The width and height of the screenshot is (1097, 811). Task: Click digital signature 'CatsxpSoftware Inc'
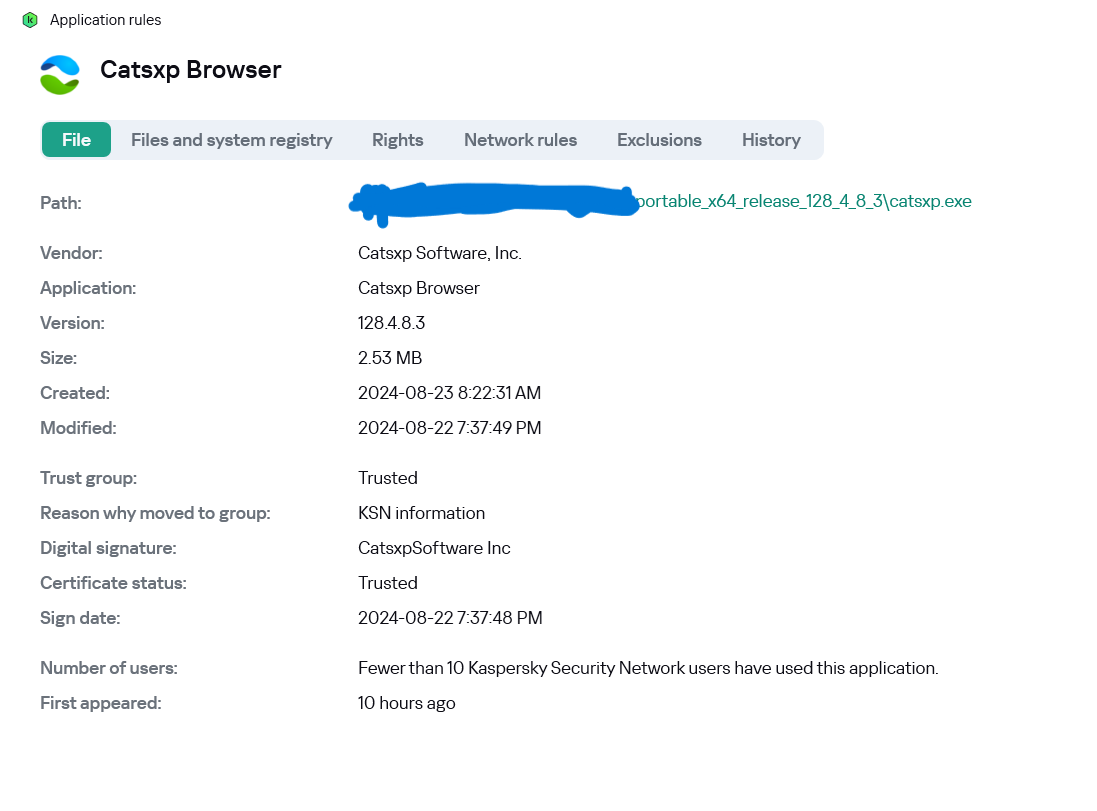(x=434, y=548)
